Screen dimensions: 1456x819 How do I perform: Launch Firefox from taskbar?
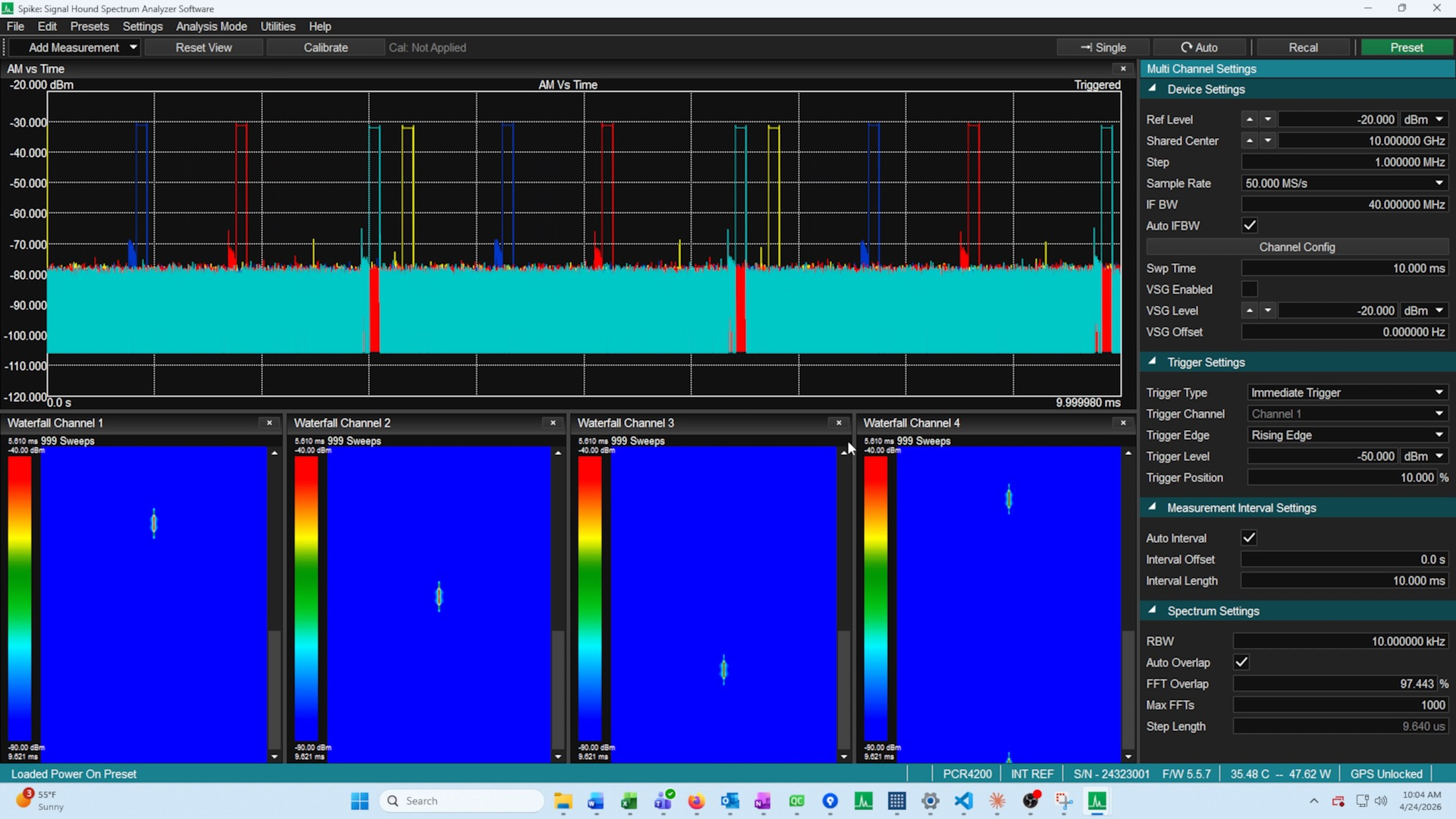pyautogui.click(x=696, y=801)
